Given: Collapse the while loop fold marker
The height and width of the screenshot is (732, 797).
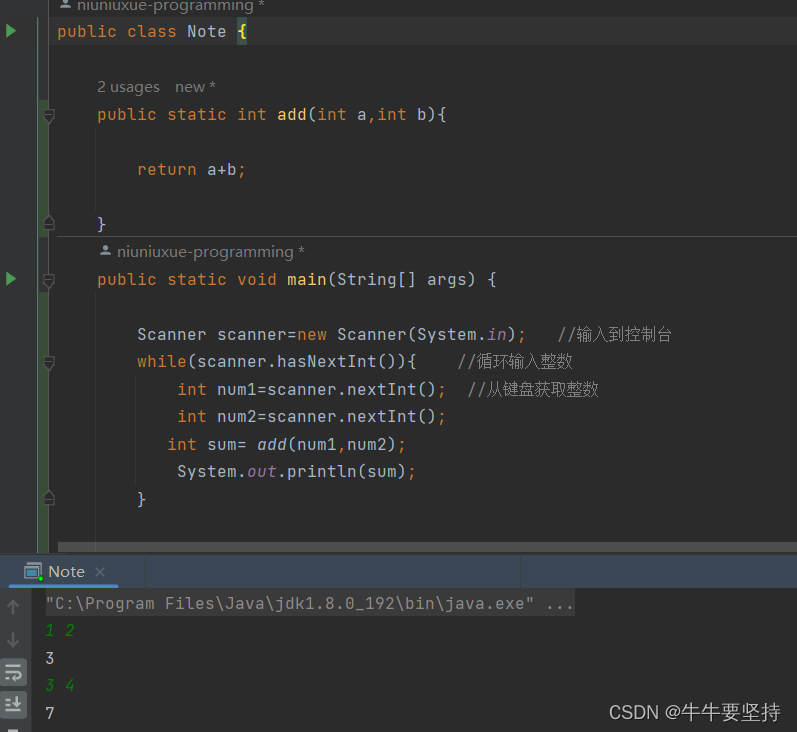Looking at the screenshot, I should coord(49,362).
